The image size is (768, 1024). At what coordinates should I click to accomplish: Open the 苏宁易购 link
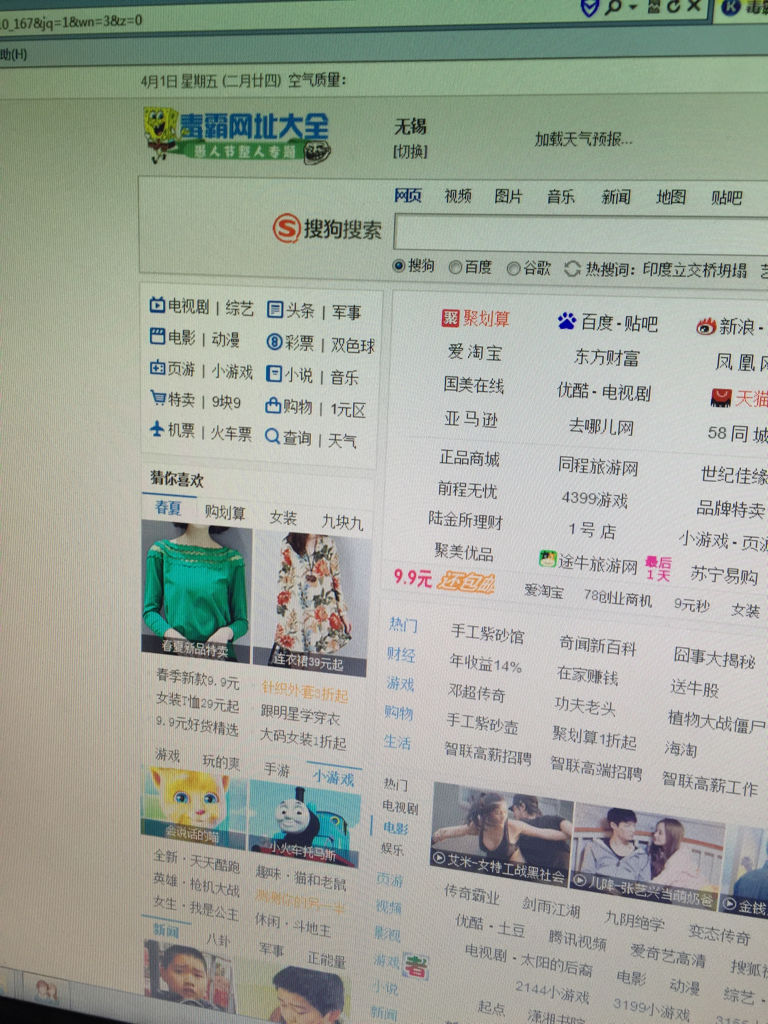coord(724,575)
